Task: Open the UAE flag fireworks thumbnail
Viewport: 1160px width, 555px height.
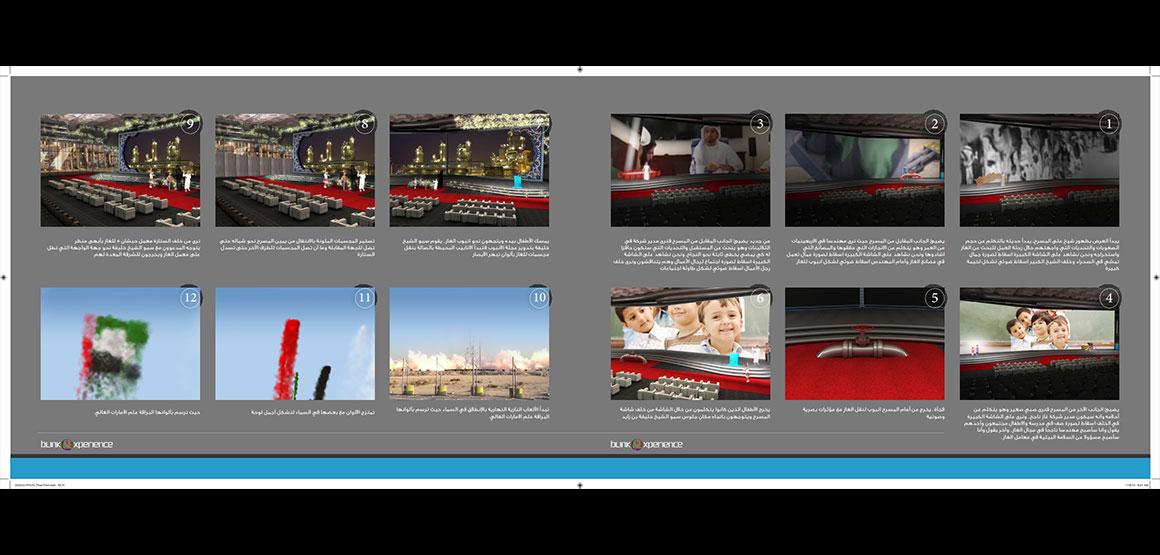Action: [x=120, y=344]
